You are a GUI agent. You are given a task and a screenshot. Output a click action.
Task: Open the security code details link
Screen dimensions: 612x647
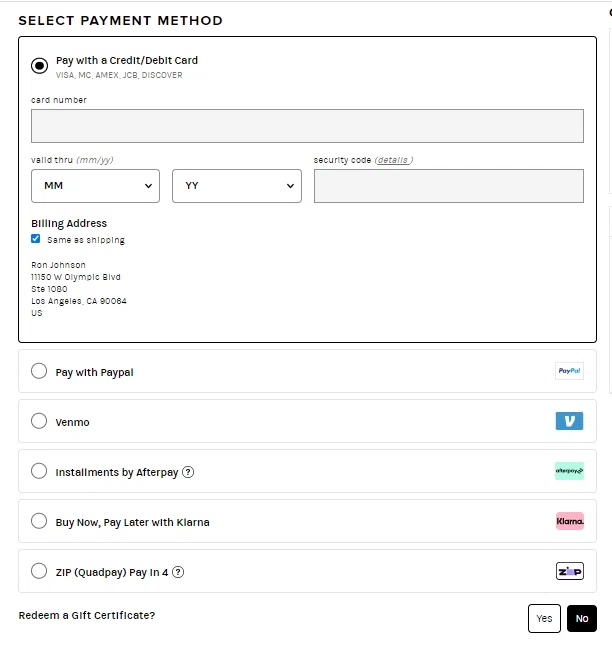(x=394, y=160)
